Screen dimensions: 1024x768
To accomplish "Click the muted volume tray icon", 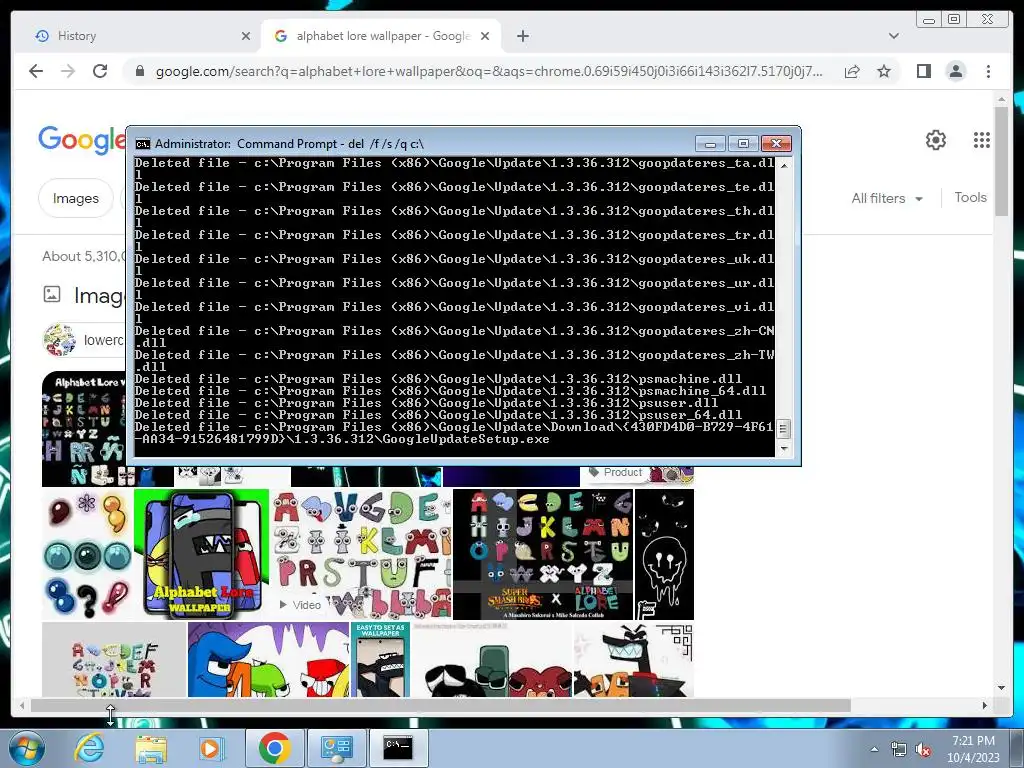I will [x=923, y=750].
